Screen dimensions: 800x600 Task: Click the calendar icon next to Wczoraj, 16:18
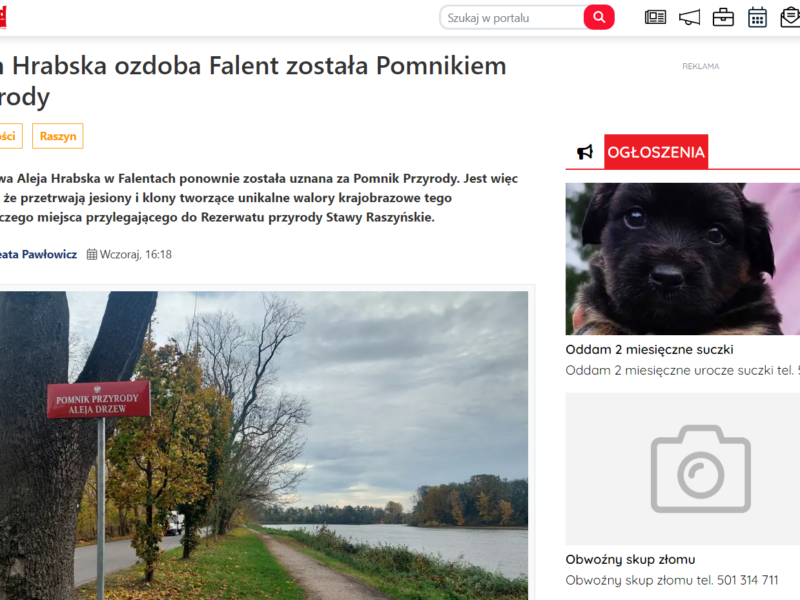click(92, 254)
